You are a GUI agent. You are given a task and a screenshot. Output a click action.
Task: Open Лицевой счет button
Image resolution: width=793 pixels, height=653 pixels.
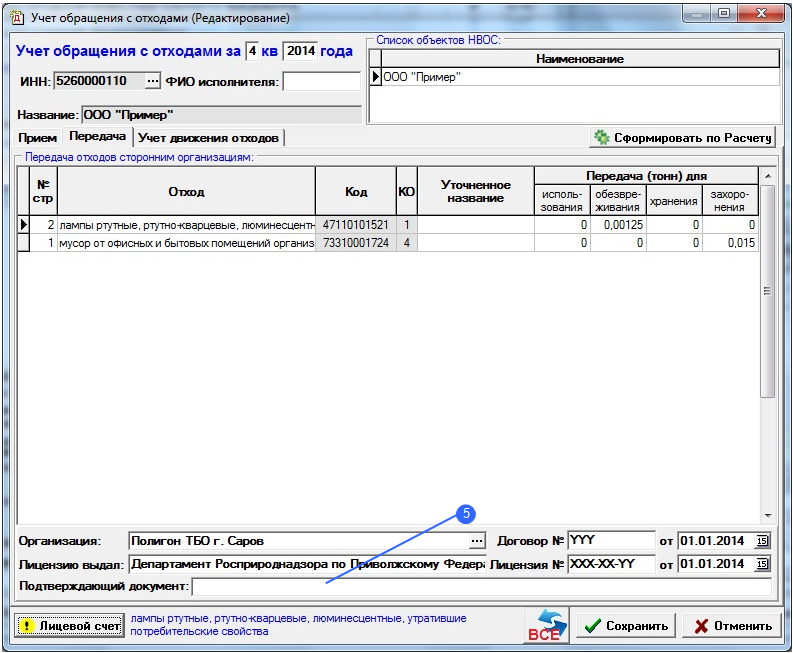[x=69, y=626]
